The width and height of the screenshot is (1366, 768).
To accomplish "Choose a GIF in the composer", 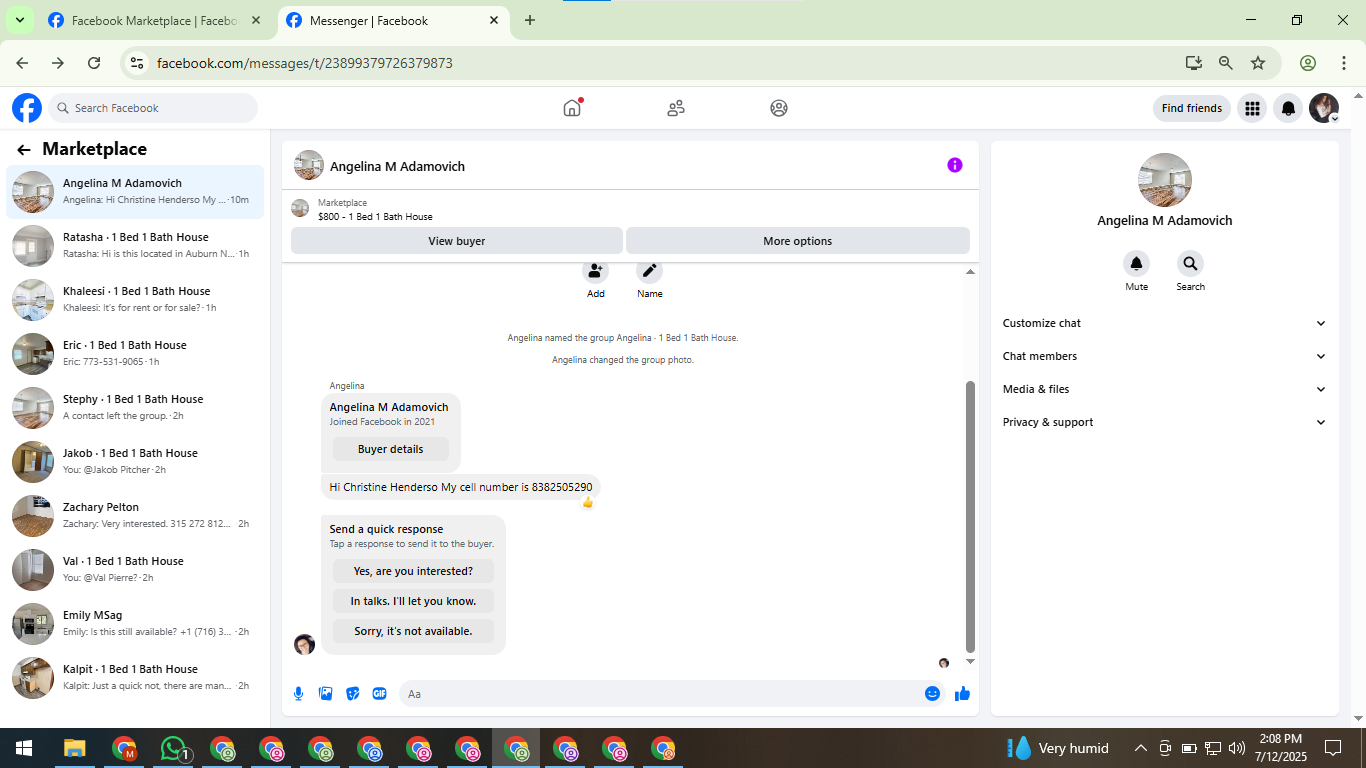I will pos(379,693).
